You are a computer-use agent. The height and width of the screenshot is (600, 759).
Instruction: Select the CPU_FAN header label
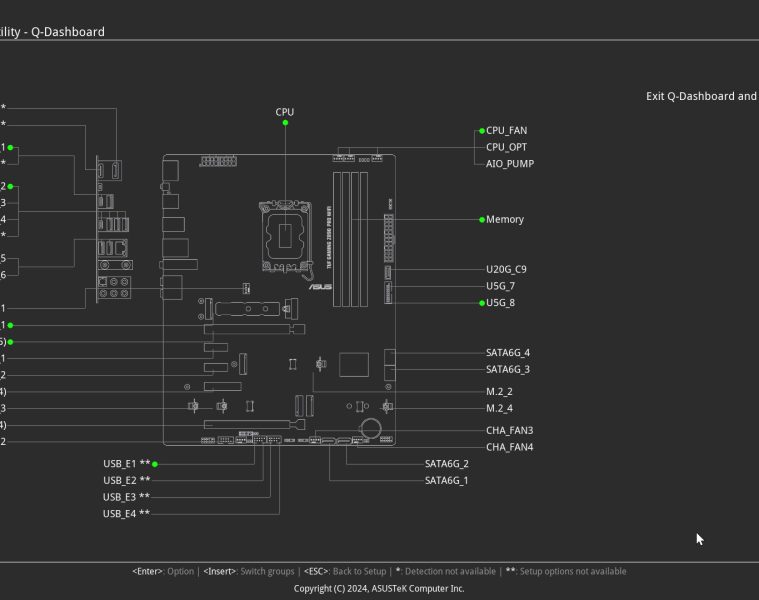[x=506, y=131]
